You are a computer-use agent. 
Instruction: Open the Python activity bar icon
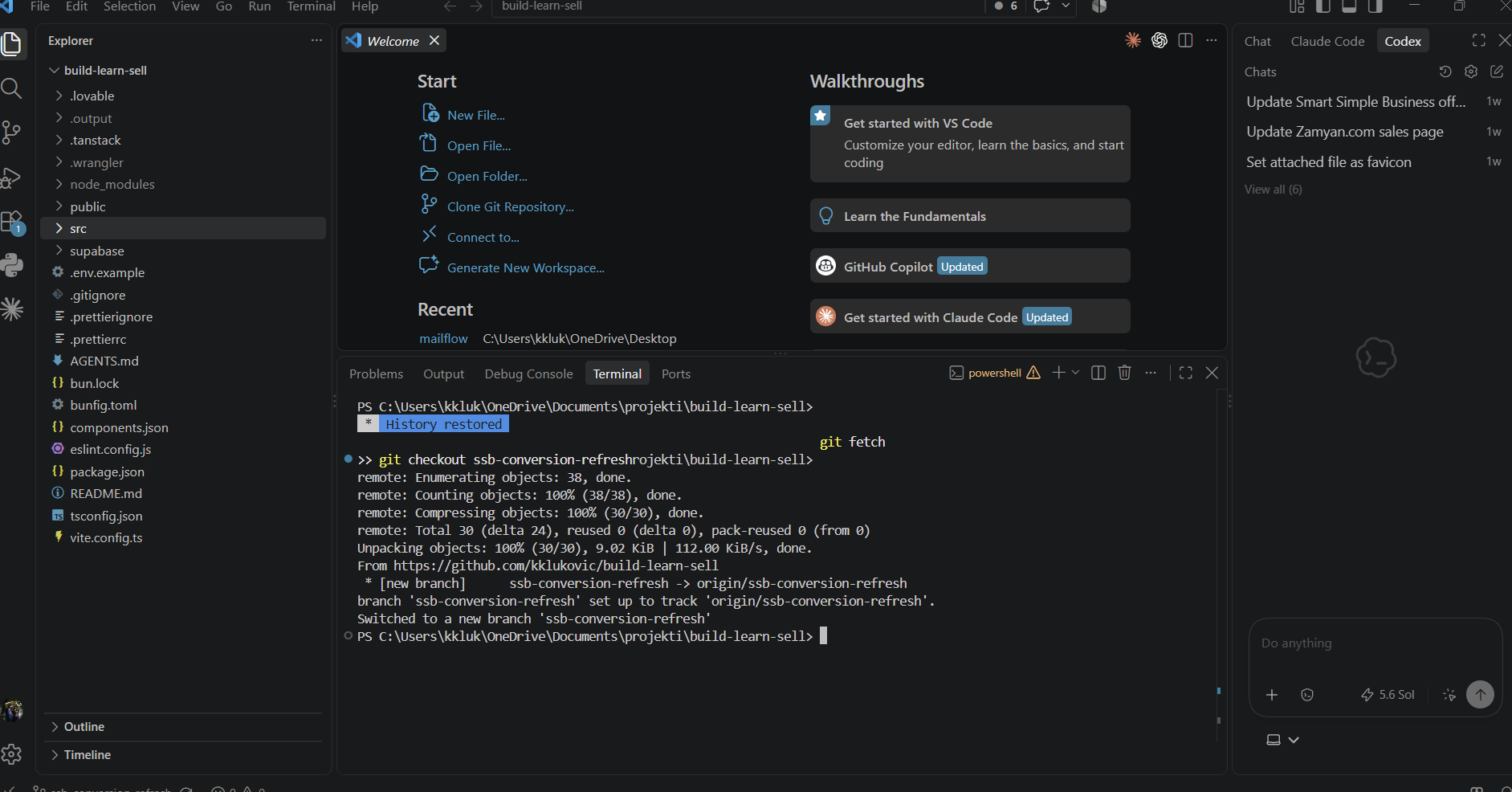[x=12, y=265]
